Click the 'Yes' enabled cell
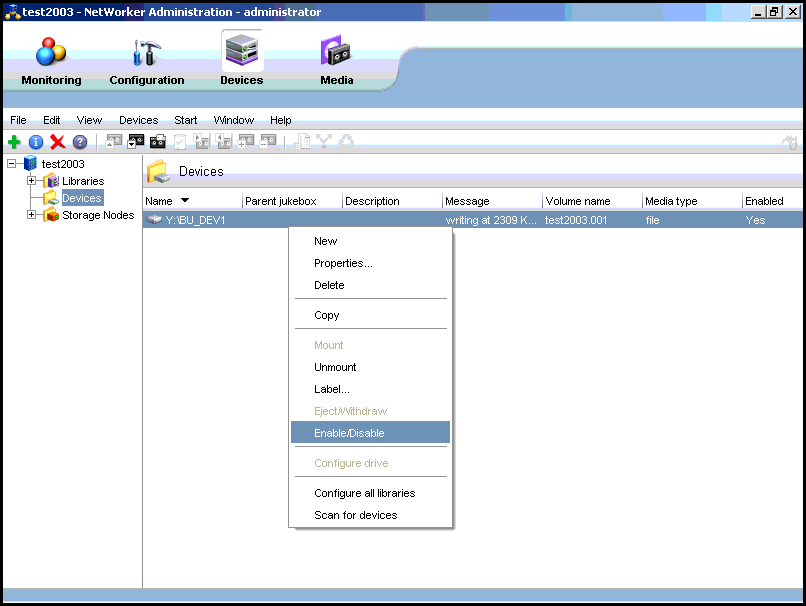 (x=755, y=221)
